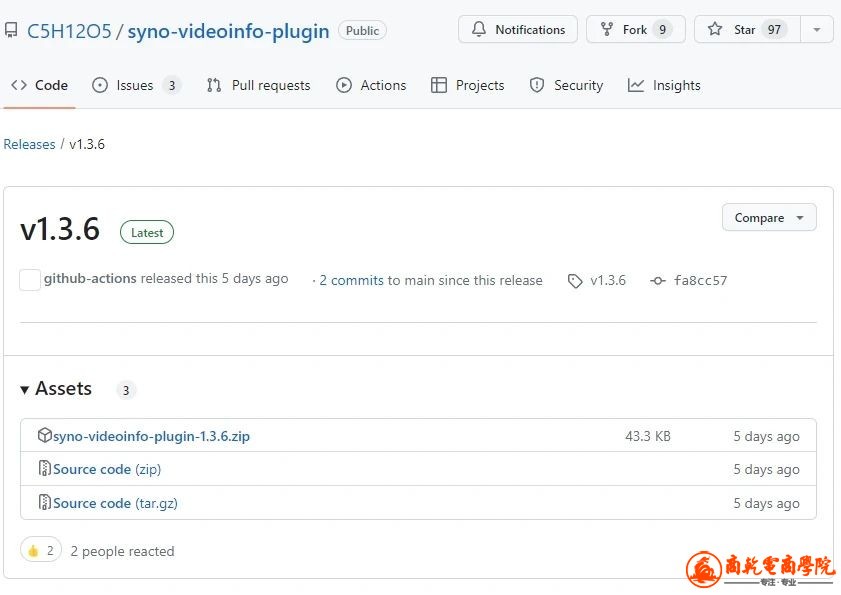
Task: Click the Star outline icon
Action: (x=714, y=29)
